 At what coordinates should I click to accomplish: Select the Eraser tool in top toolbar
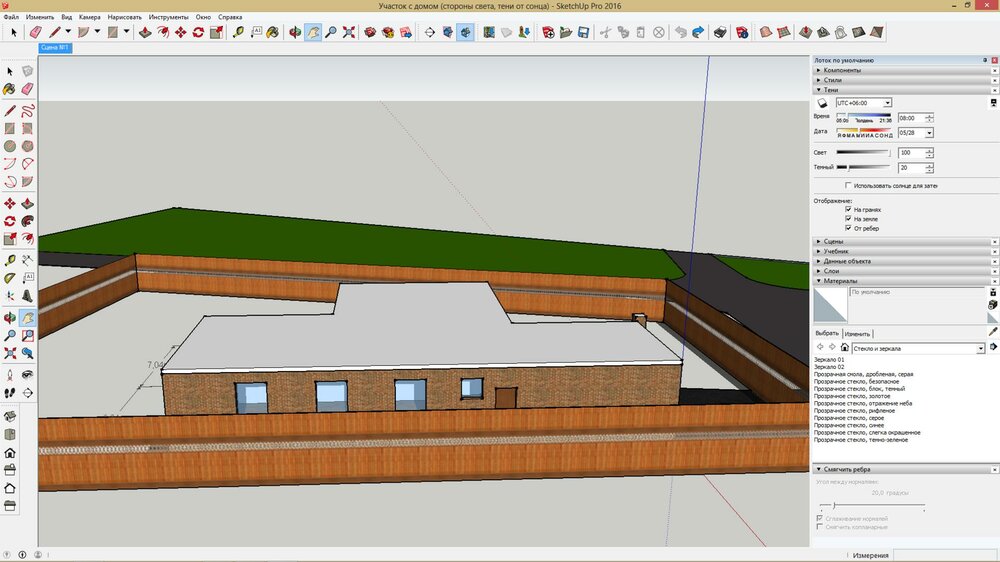[x=36, y=32]
